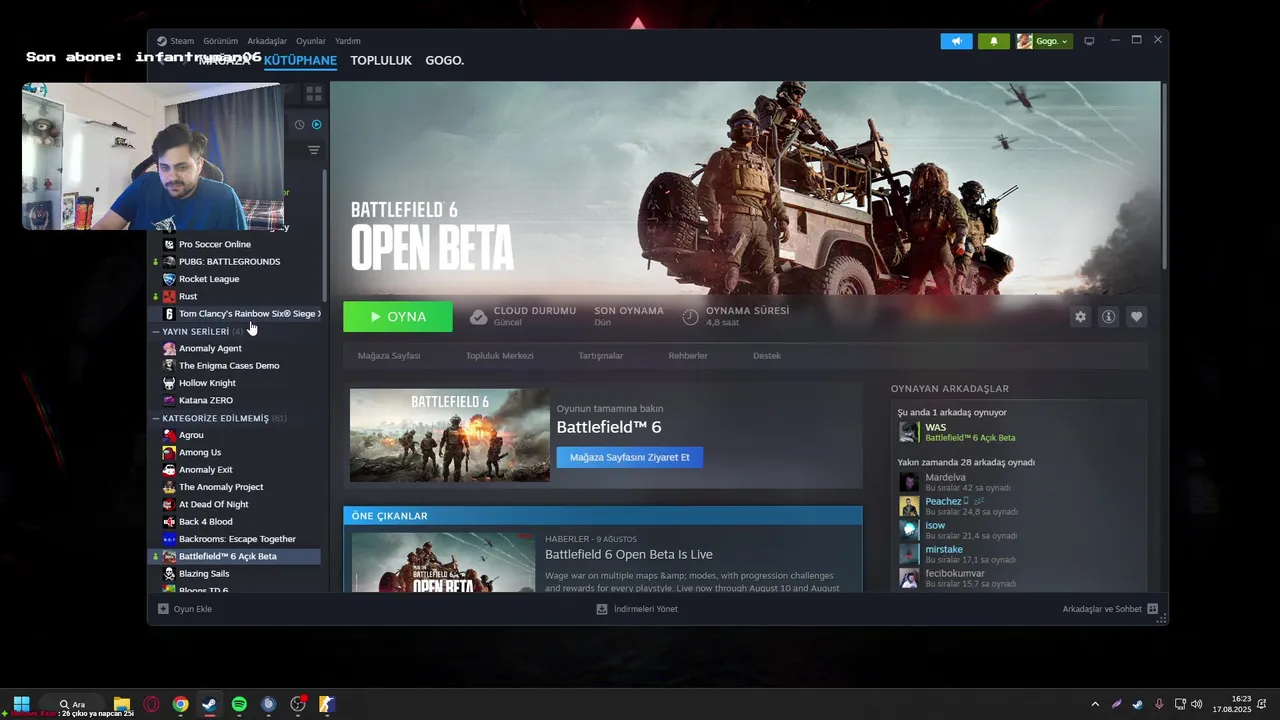Open Battlefield 6 Open Beta Is Live news
Screen dimensions: 1280x720
629,554
